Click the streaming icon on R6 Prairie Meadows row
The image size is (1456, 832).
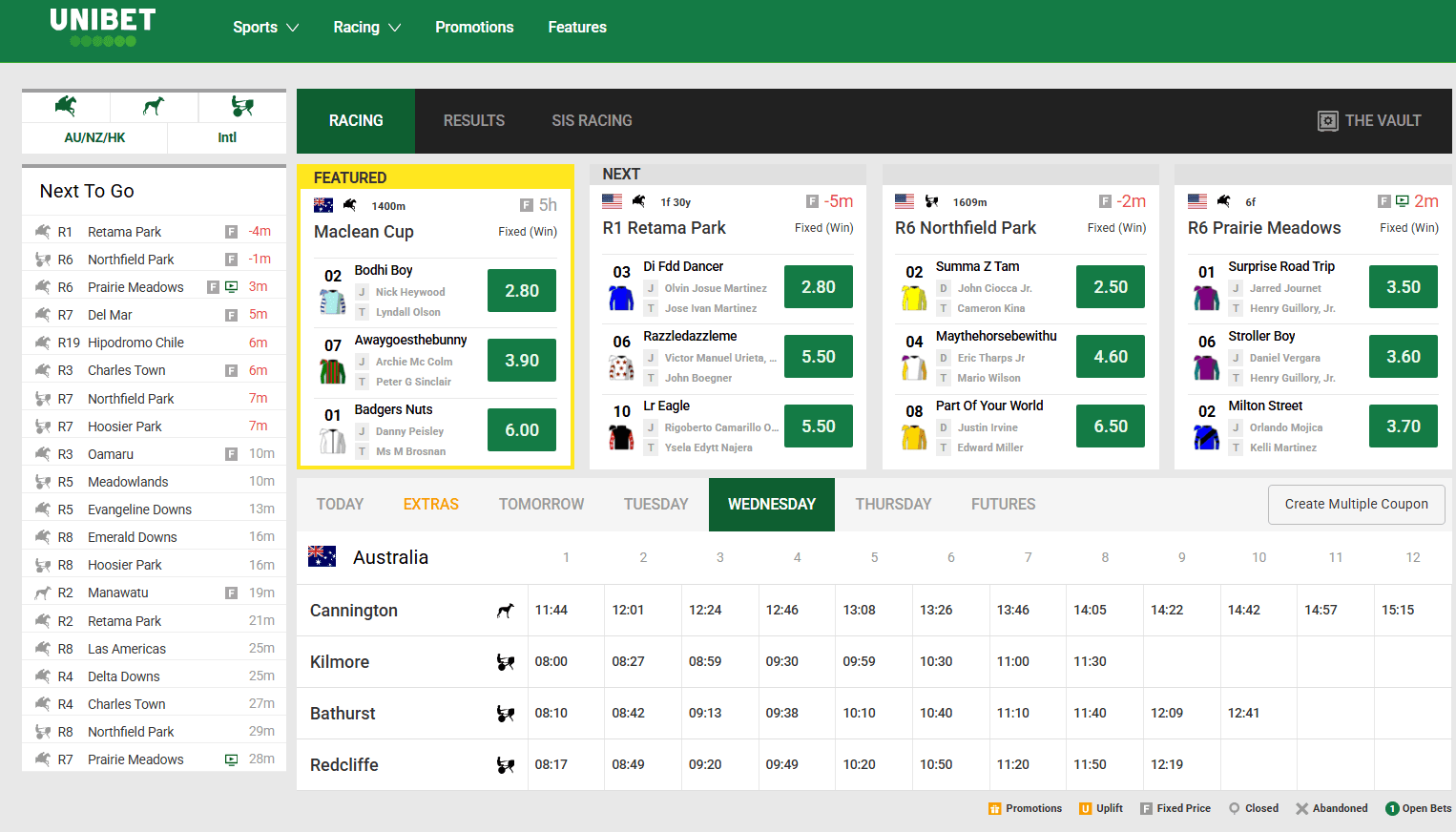[231, 287]
